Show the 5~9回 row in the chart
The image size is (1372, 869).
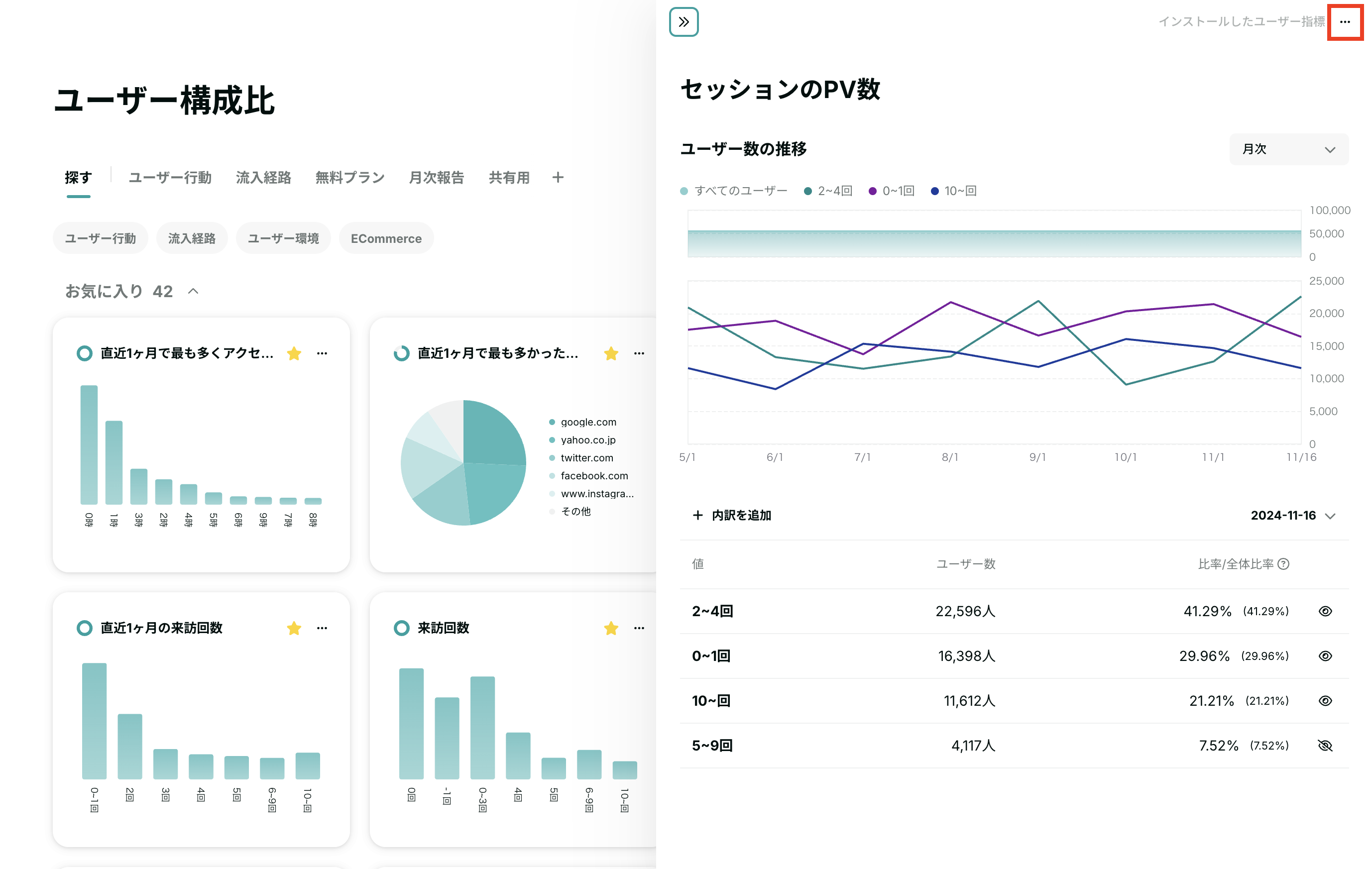(1325, 746)
